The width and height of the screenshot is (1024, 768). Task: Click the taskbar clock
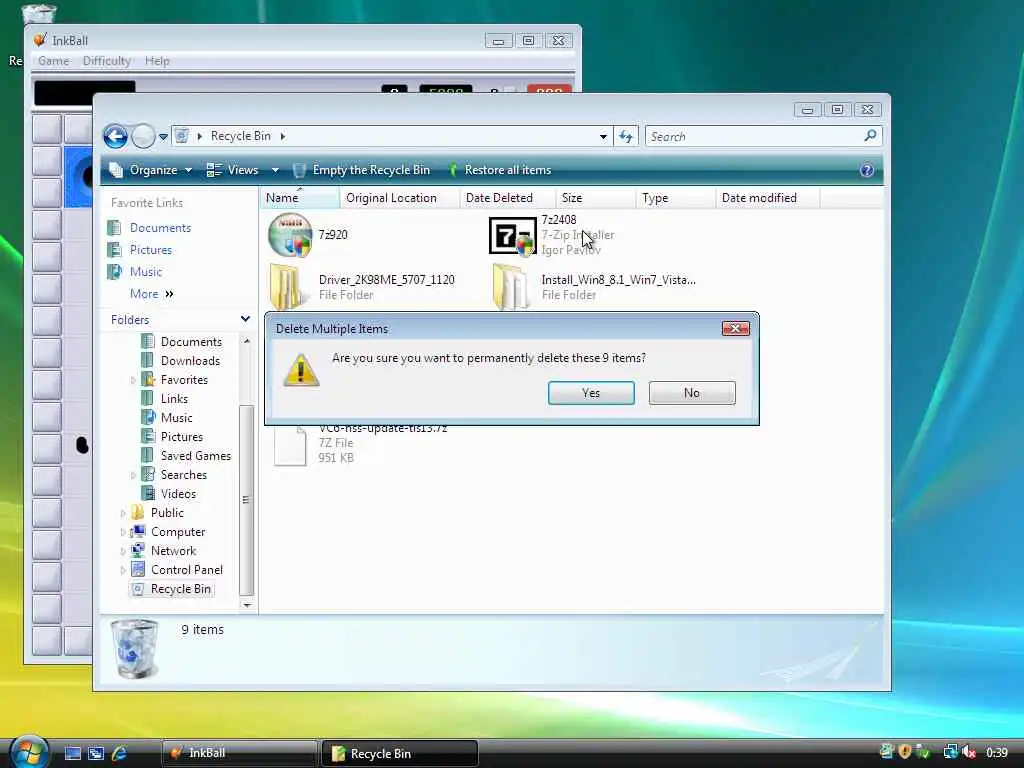(x=997, y=753)
